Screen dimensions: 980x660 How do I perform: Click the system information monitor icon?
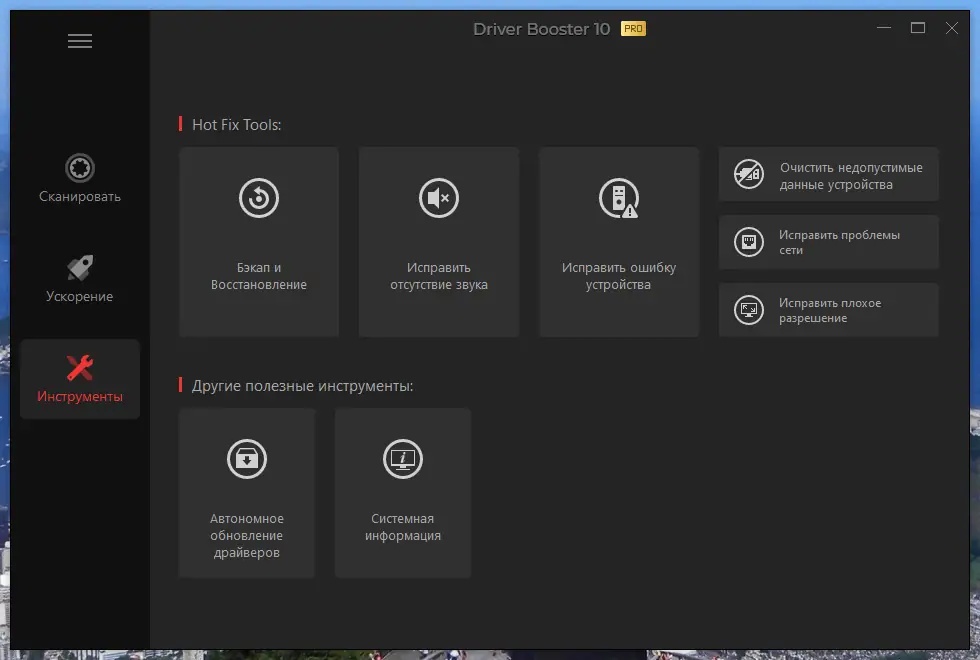click(x=402, y=459)
